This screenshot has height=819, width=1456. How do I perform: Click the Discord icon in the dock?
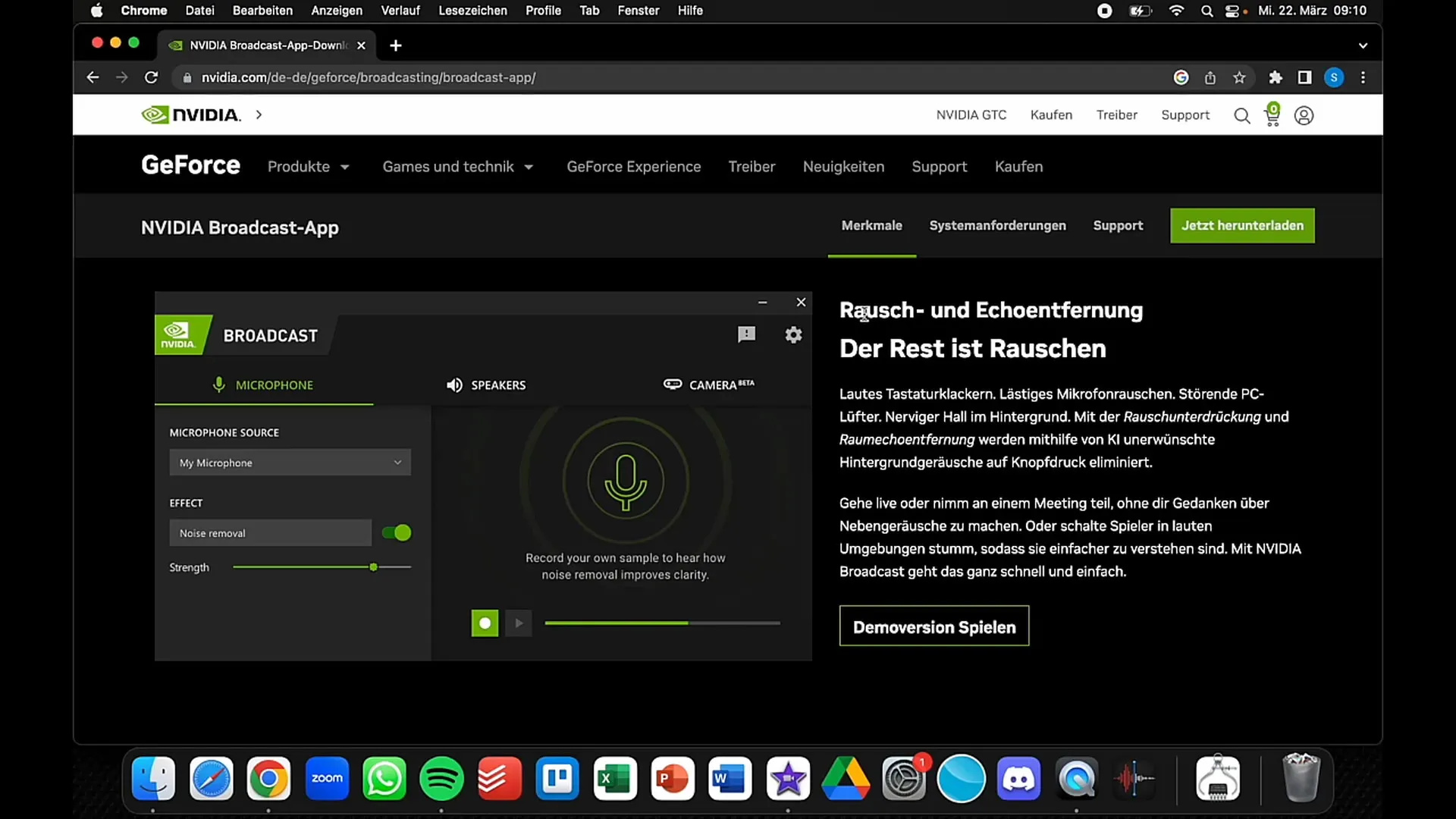coord(1020,779)
